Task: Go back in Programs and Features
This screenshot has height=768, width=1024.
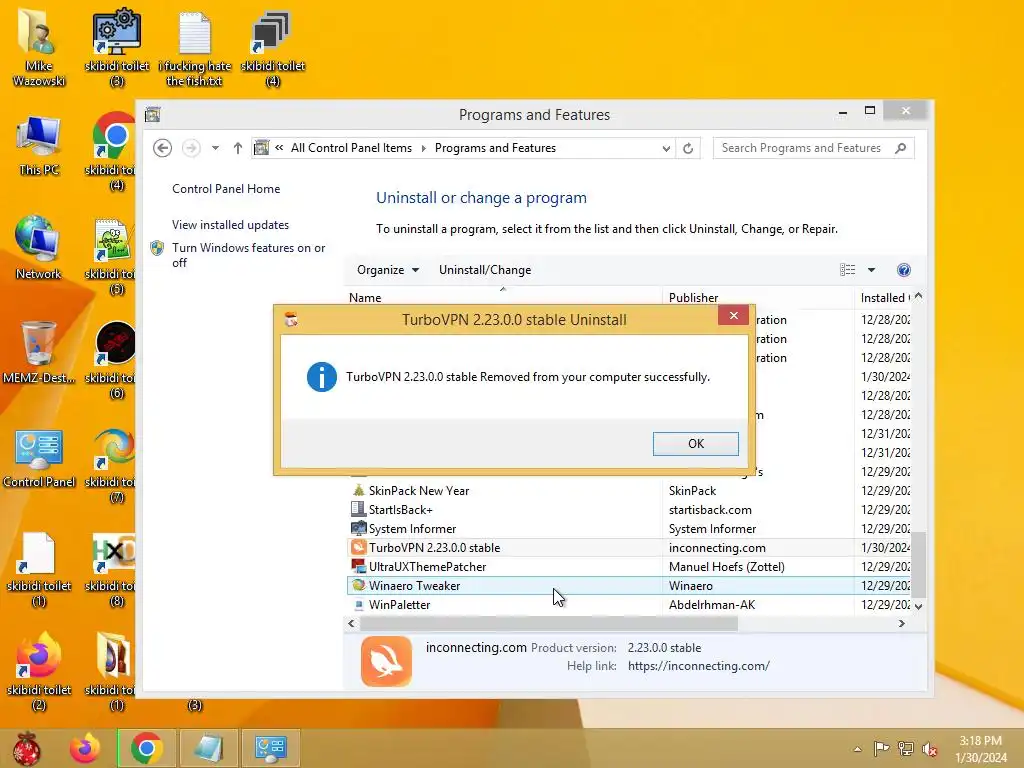Action: coord(163,148)
